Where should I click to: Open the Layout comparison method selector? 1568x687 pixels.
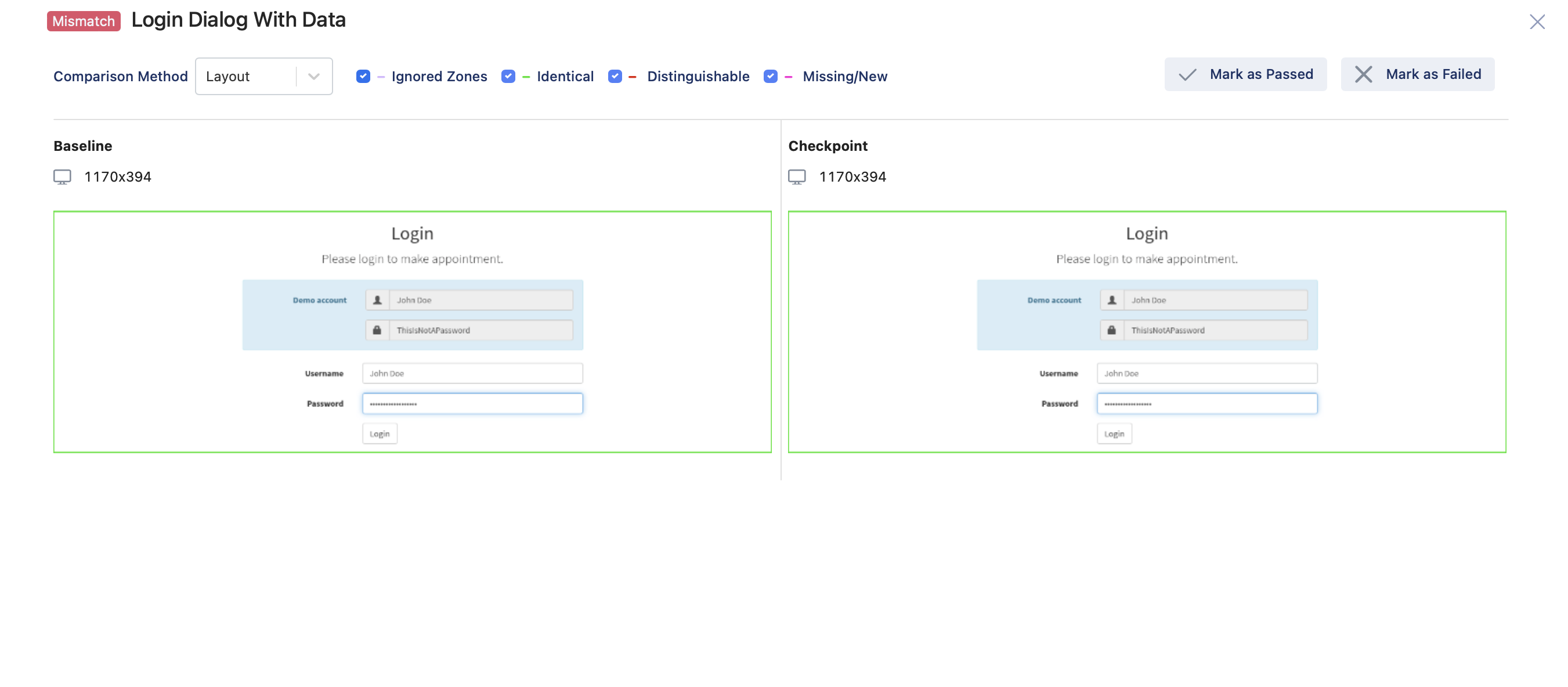(264, 75)
